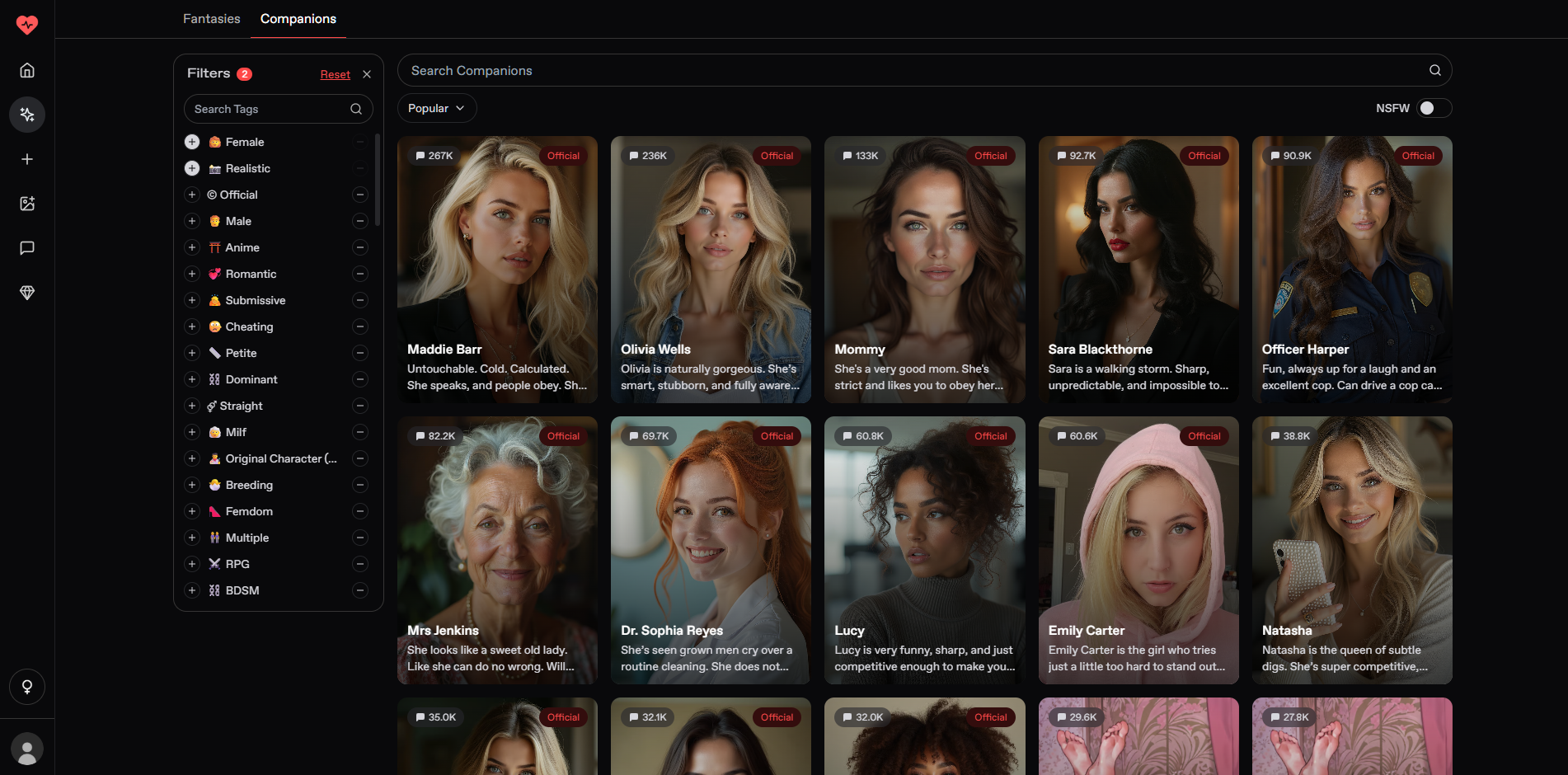This screenshot has height=775, width=1568.
Task: Include the Realistic tag with plus
Action: [x=192, y=168]
